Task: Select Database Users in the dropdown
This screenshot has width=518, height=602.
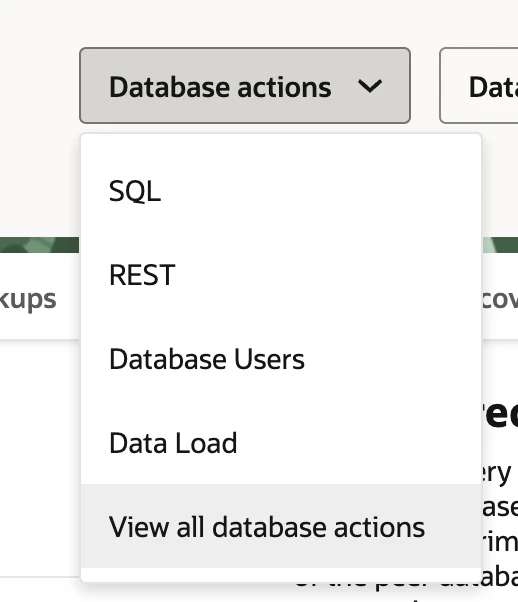Action: [x=281, y=359]
